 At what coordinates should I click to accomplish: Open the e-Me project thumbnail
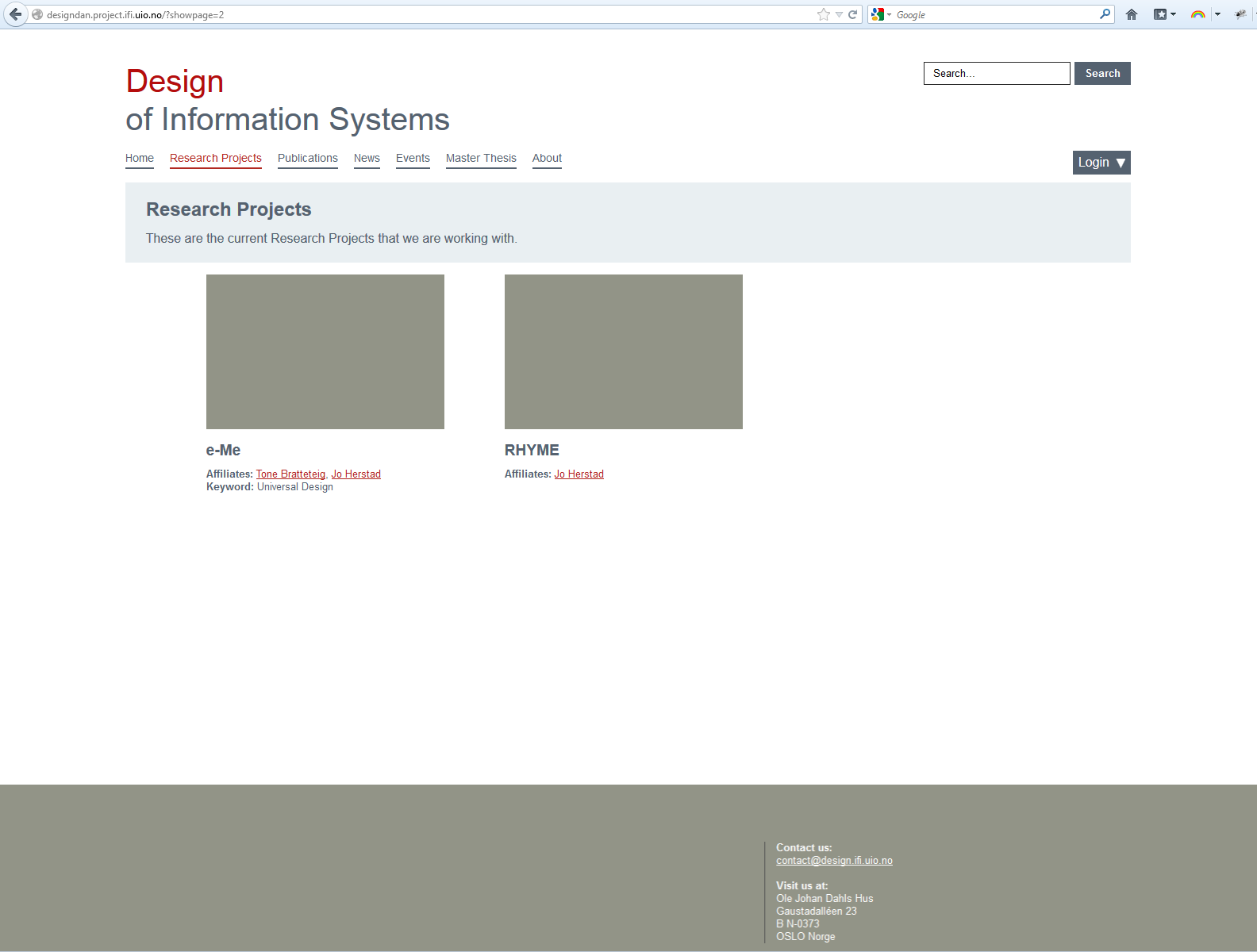(325, 351)
